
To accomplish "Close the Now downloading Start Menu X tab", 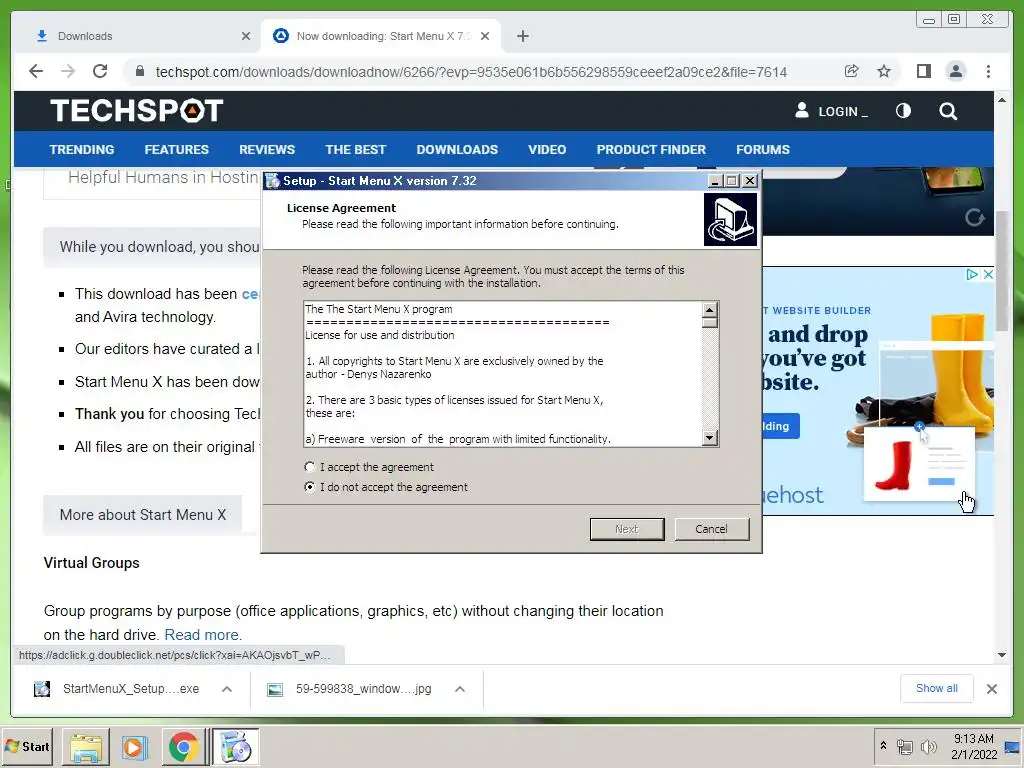I will [x=485, y=36].
